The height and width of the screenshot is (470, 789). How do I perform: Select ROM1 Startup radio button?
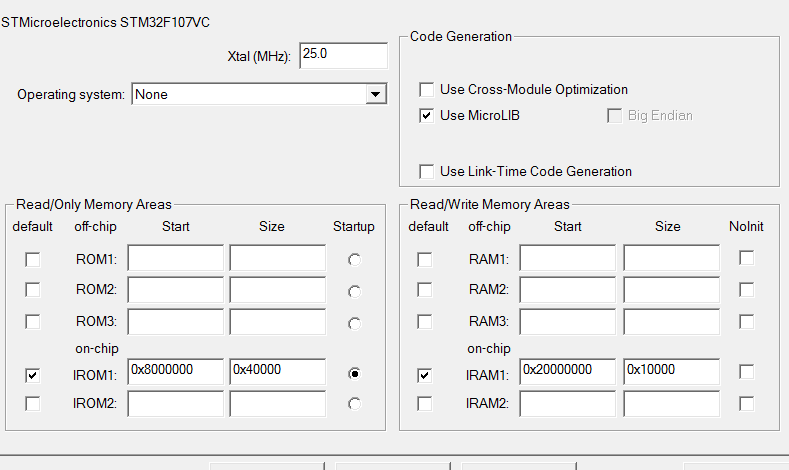(354, 260)
